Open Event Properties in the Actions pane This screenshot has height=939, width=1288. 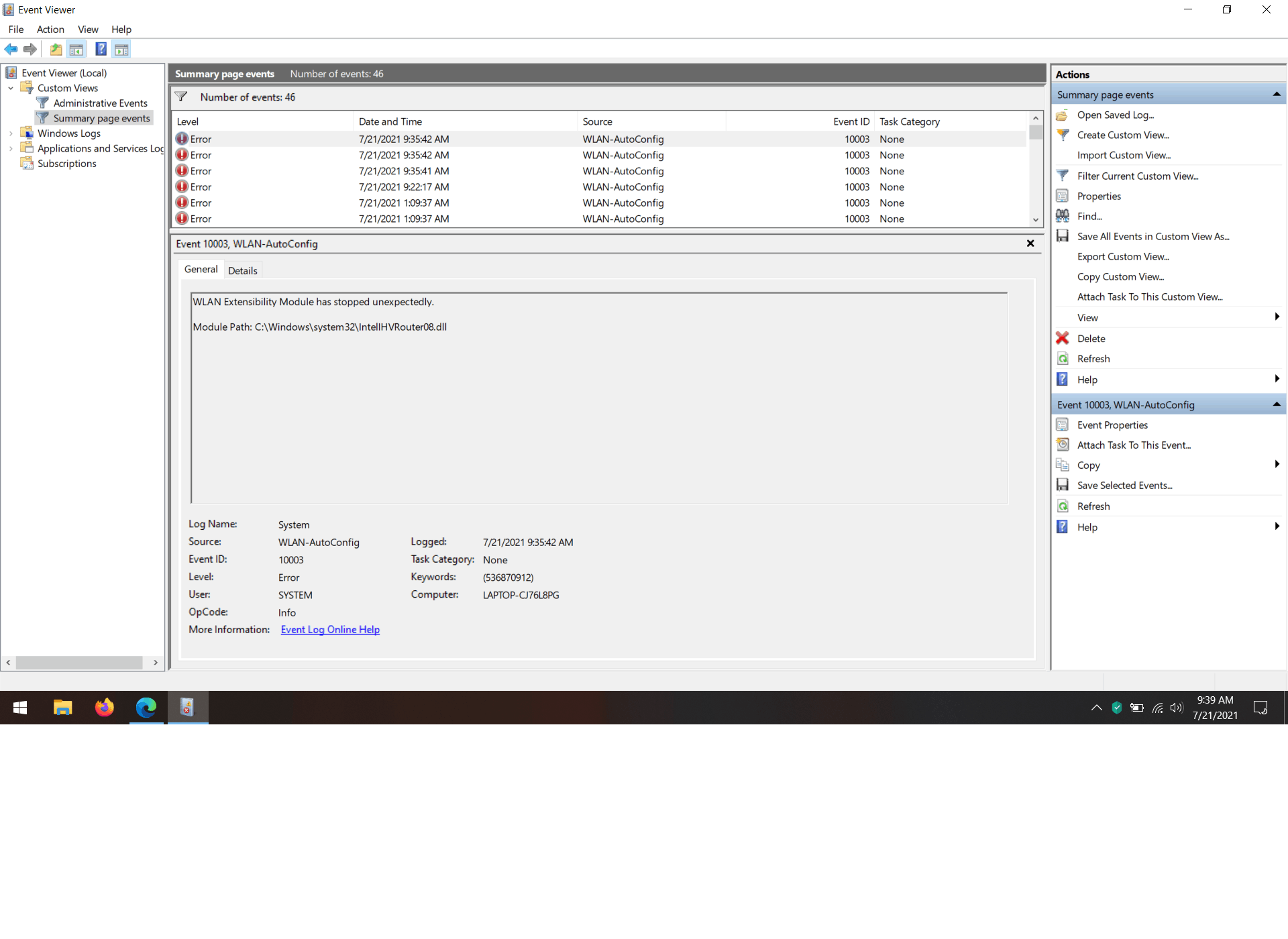[1112, 425]
